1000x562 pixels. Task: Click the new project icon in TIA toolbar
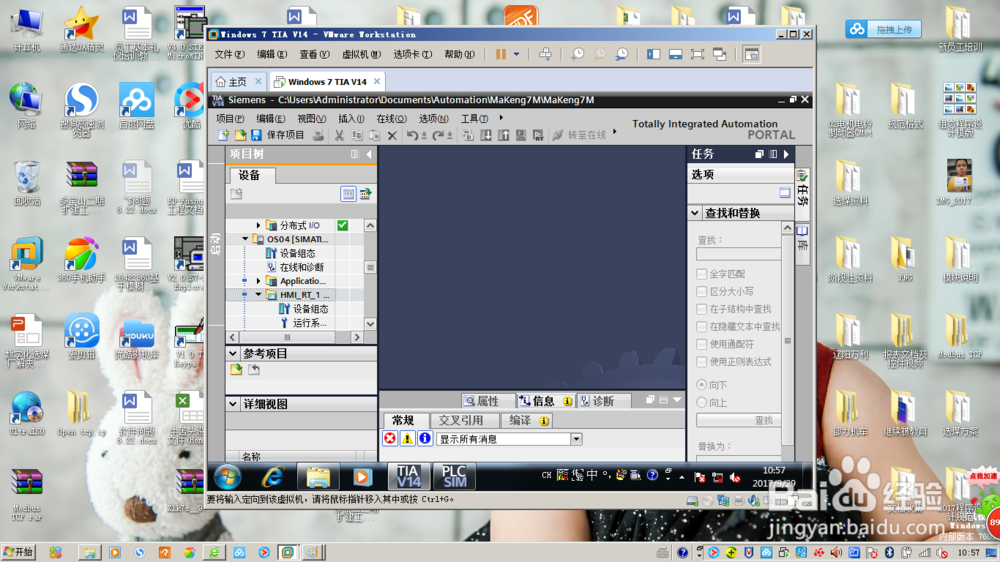224,135
